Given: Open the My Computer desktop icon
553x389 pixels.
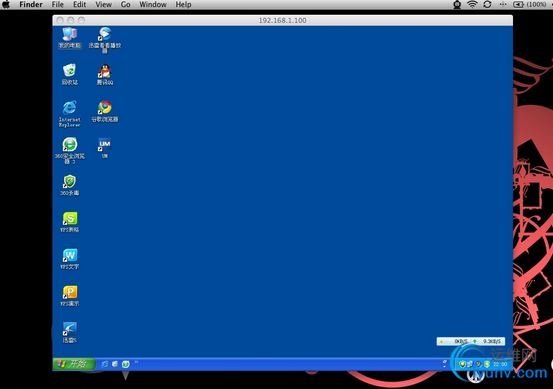Looking at the screenshot, I should [70, 38].
